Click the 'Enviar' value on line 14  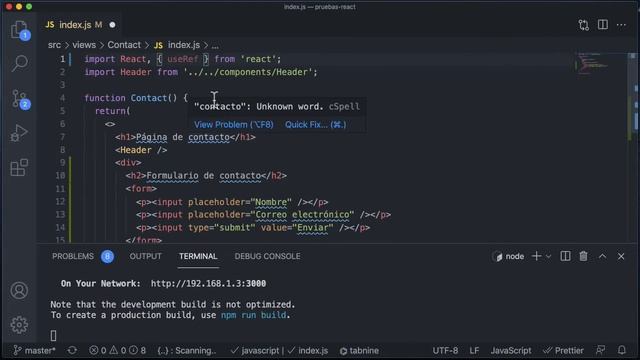pos(312,228)
